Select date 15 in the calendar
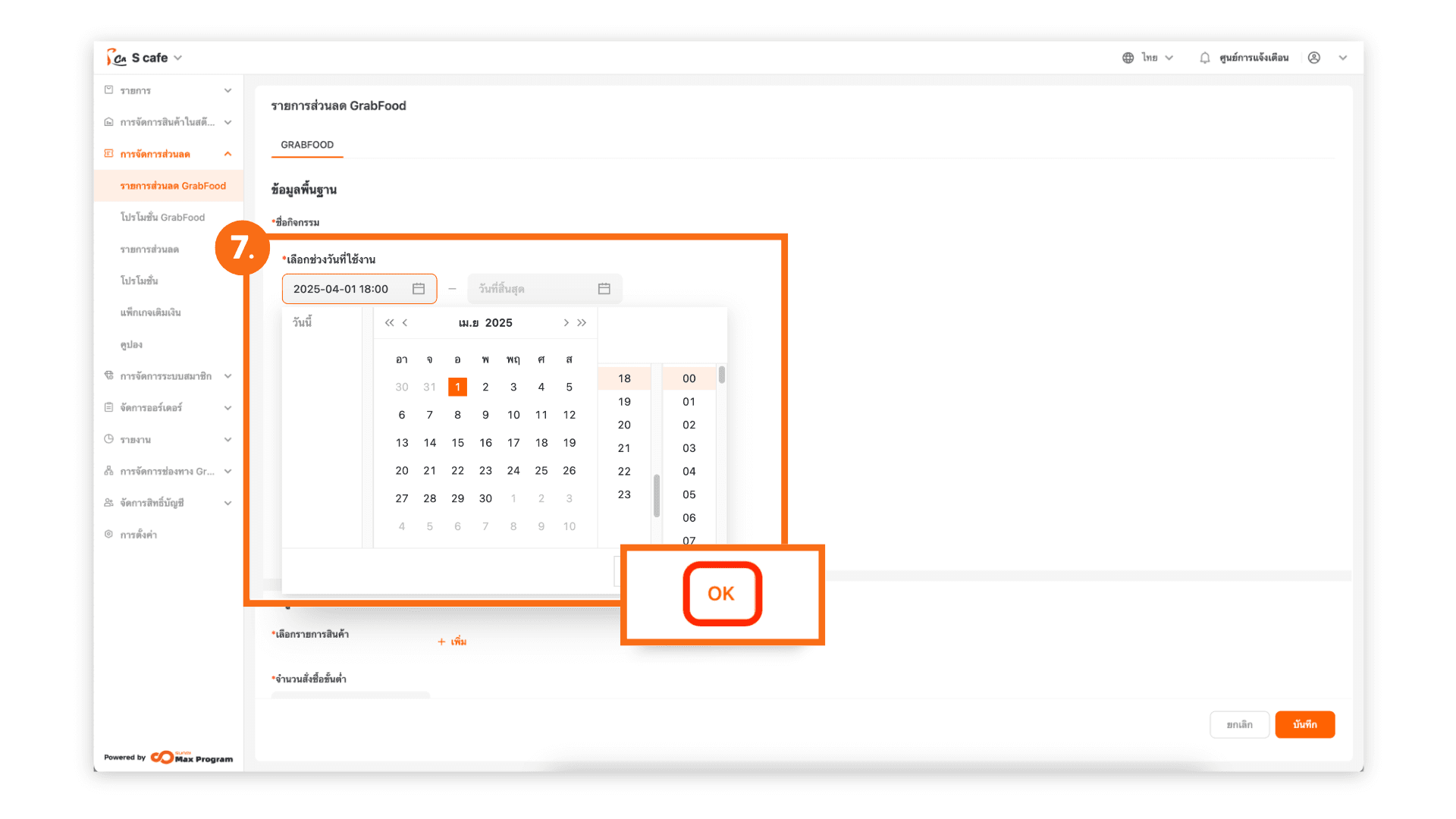The height and width of the screenshot is (819, 1456). pos(457,443)
